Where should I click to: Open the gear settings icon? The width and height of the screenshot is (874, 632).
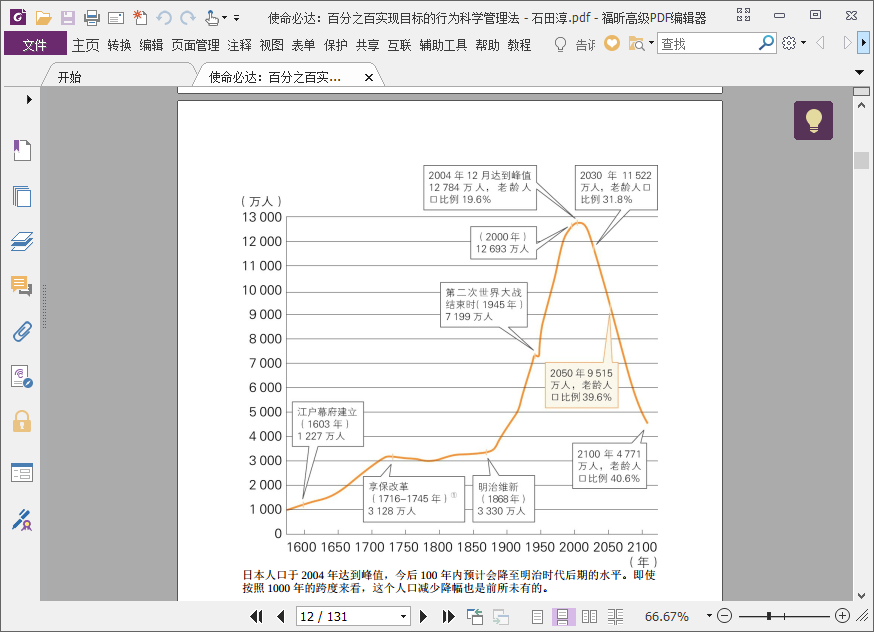point(789,43)
